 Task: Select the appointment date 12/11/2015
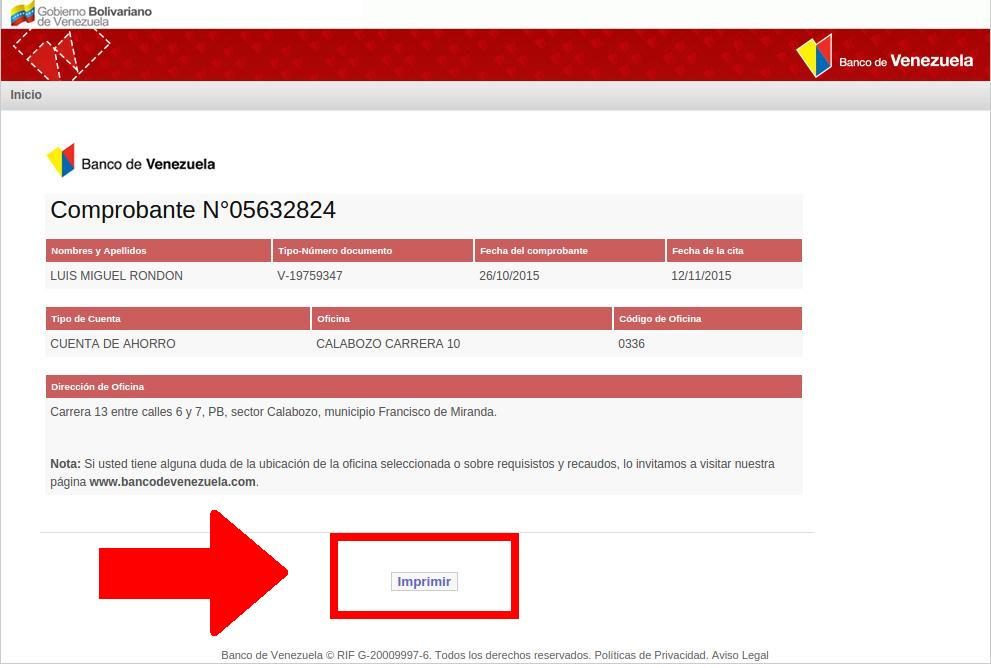[701, 276]
